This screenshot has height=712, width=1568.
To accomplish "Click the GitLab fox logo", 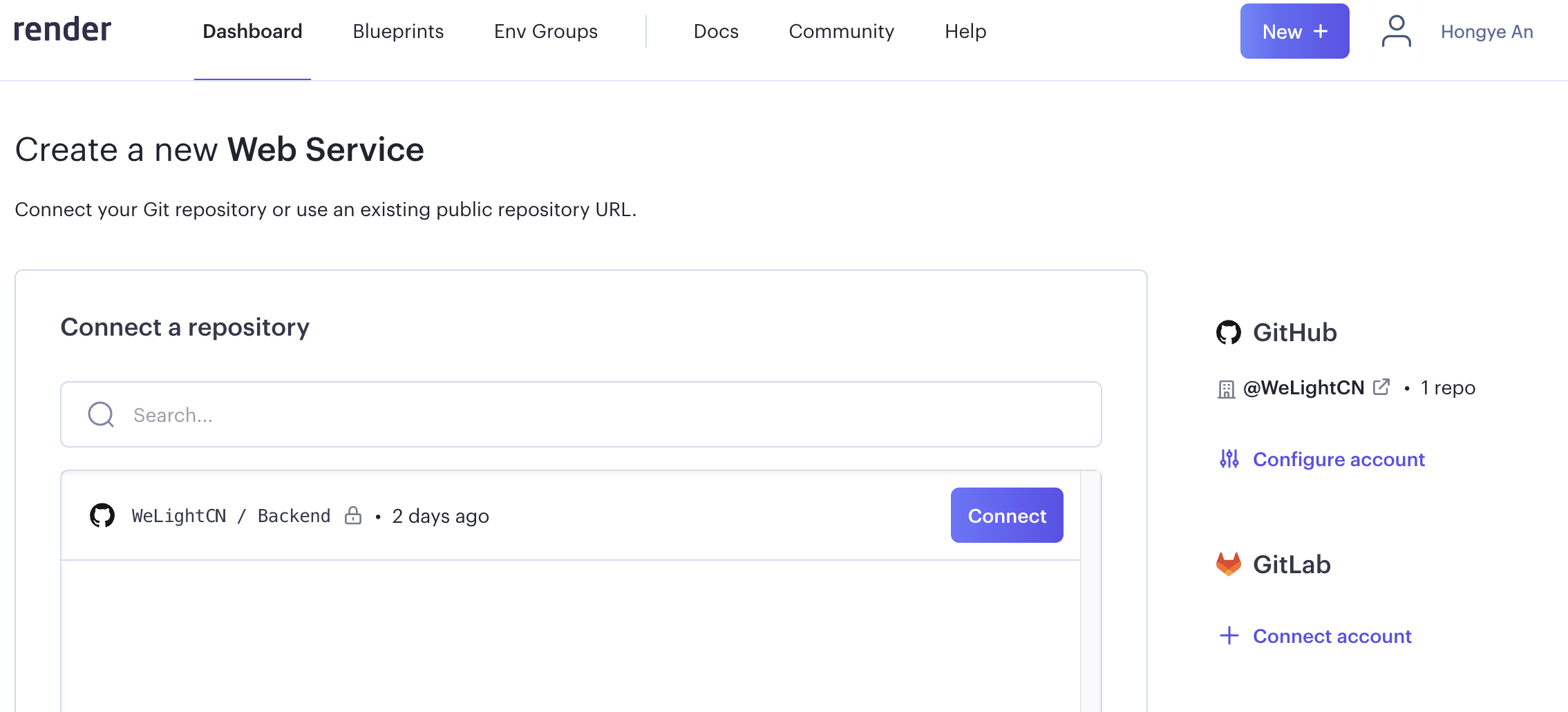I will 1229,564.
